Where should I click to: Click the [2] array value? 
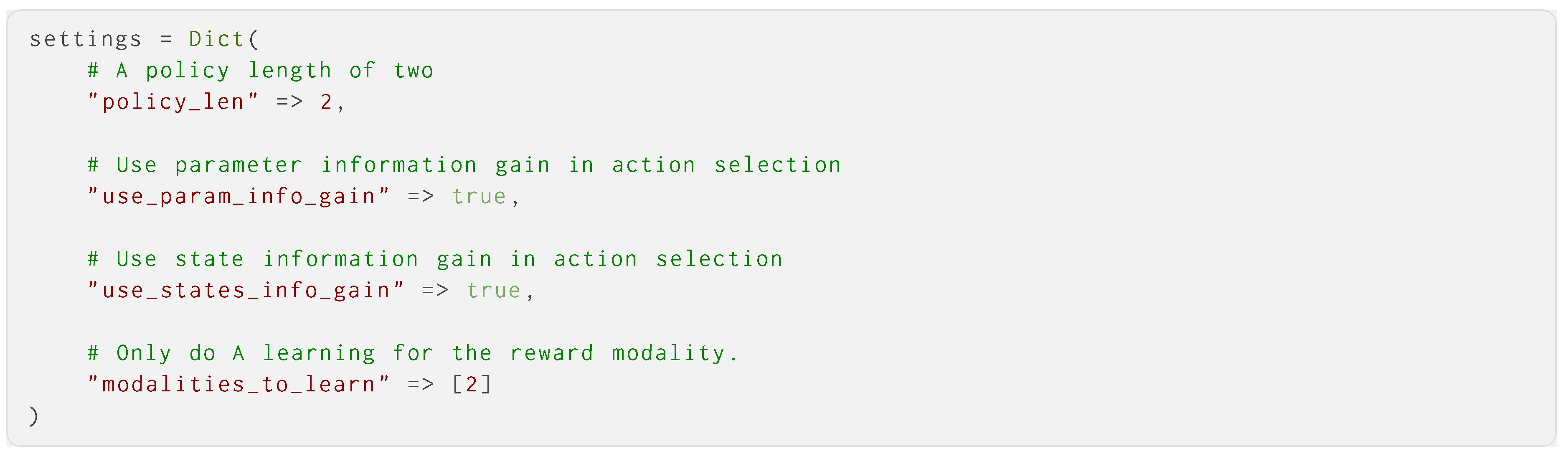[471, 385]
